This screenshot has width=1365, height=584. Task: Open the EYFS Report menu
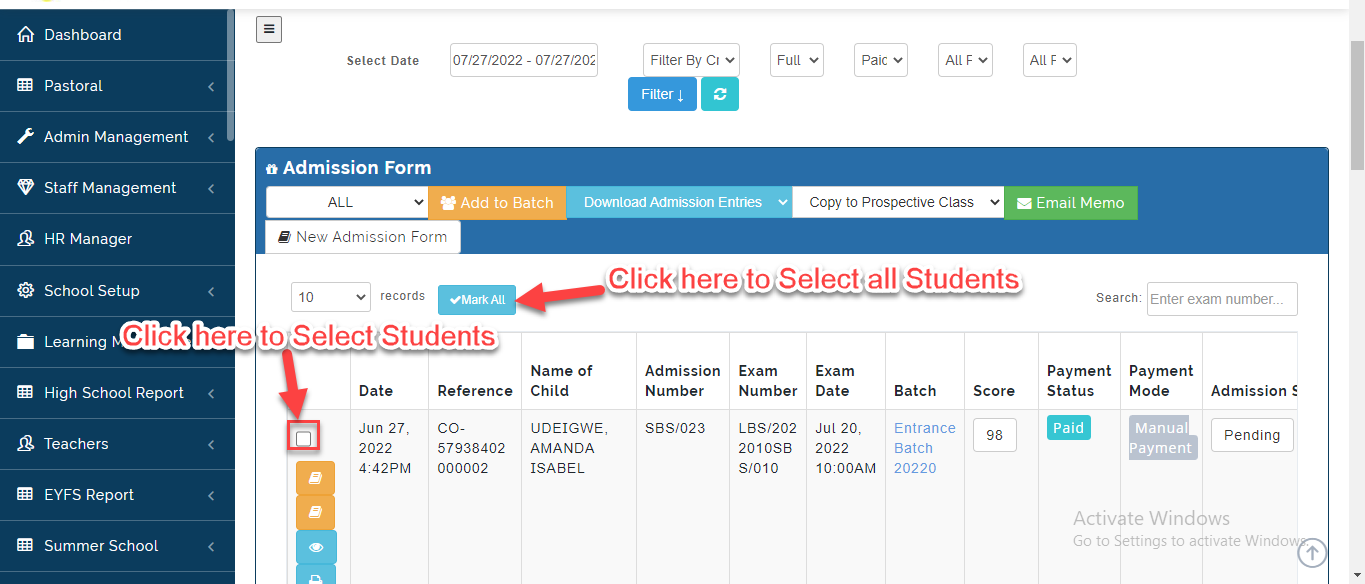[115, 495]
